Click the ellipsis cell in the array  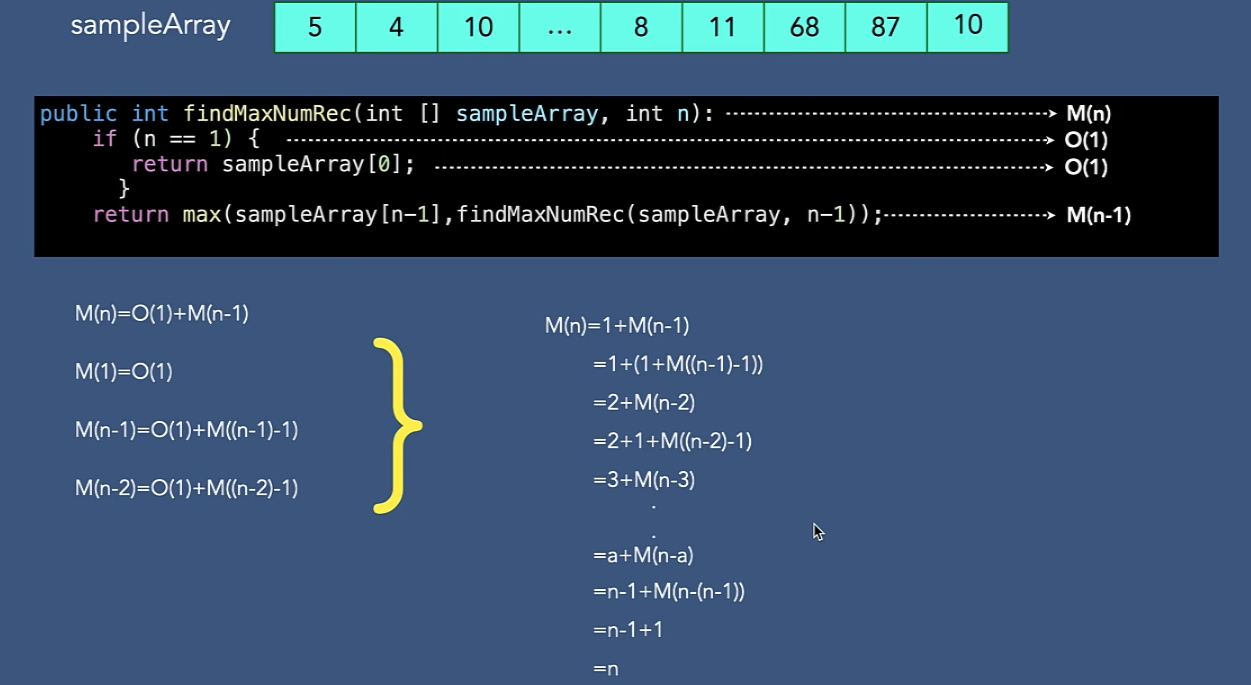click(559, 28)
